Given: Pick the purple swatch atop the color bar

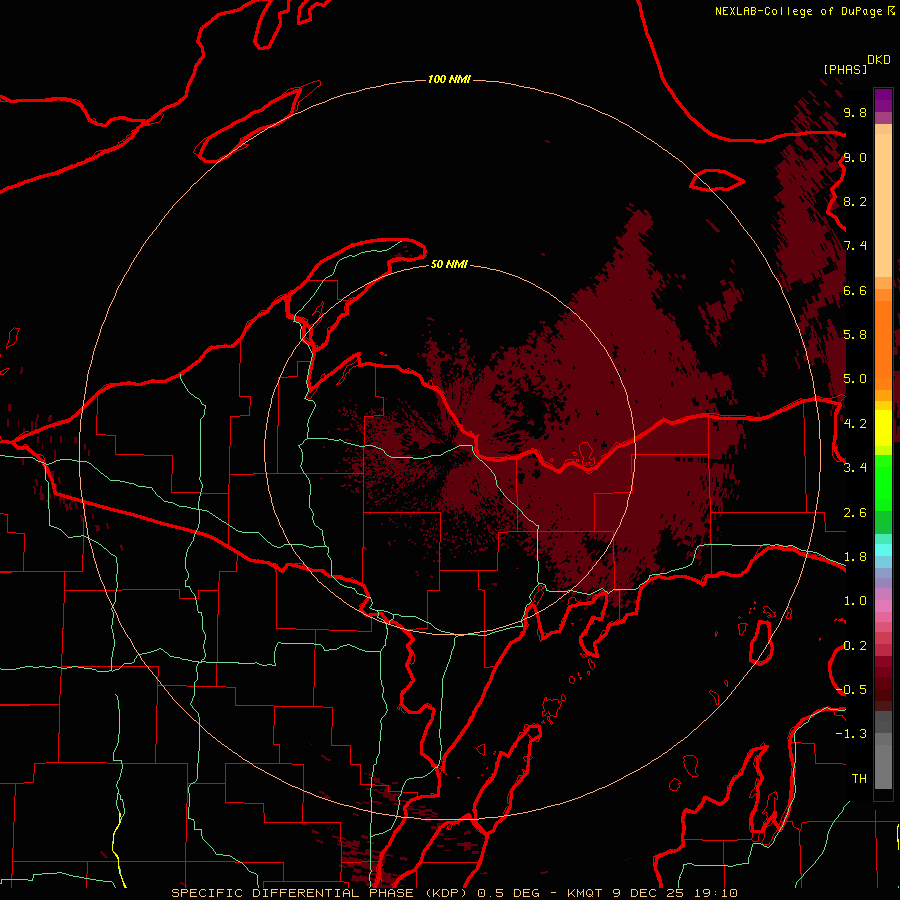Looking at the screenshot, I should click(883, 100).
